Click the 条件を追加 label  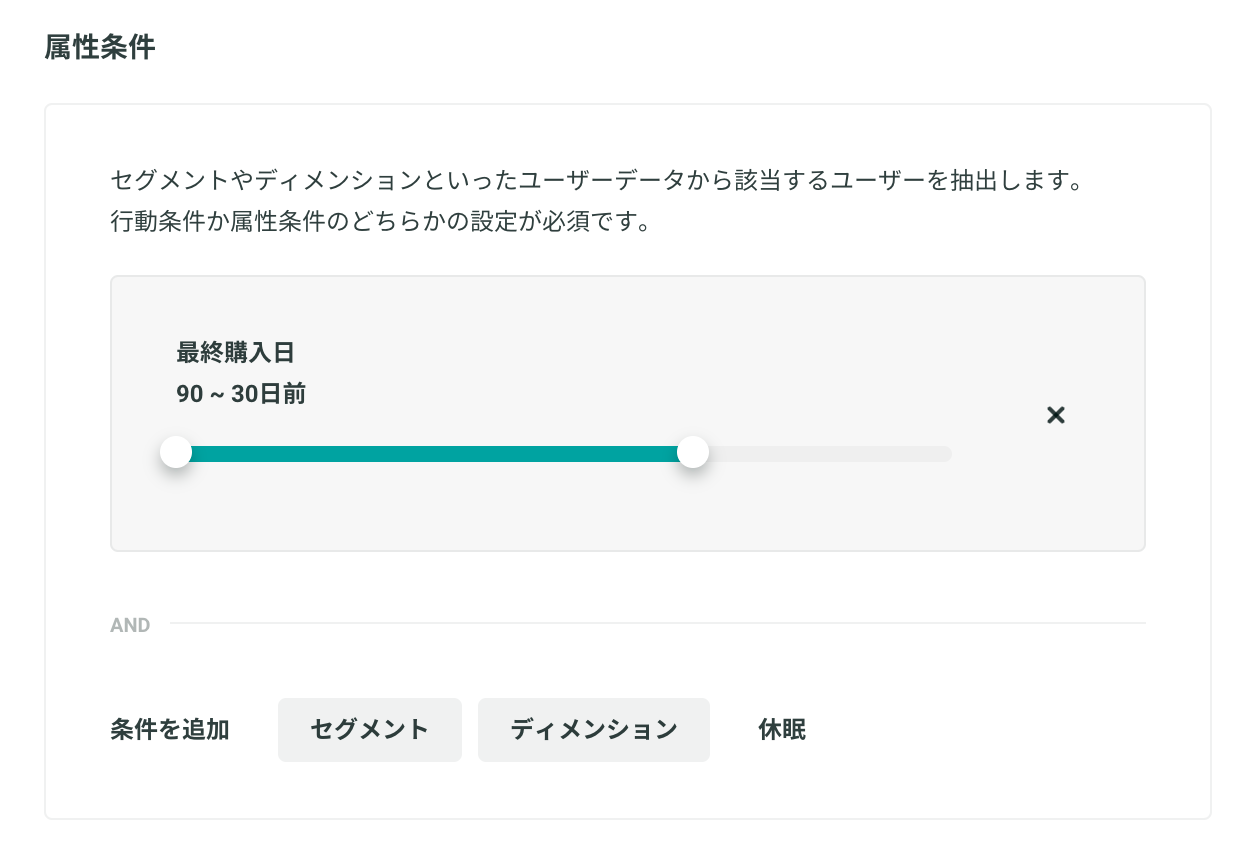(170, 730)
